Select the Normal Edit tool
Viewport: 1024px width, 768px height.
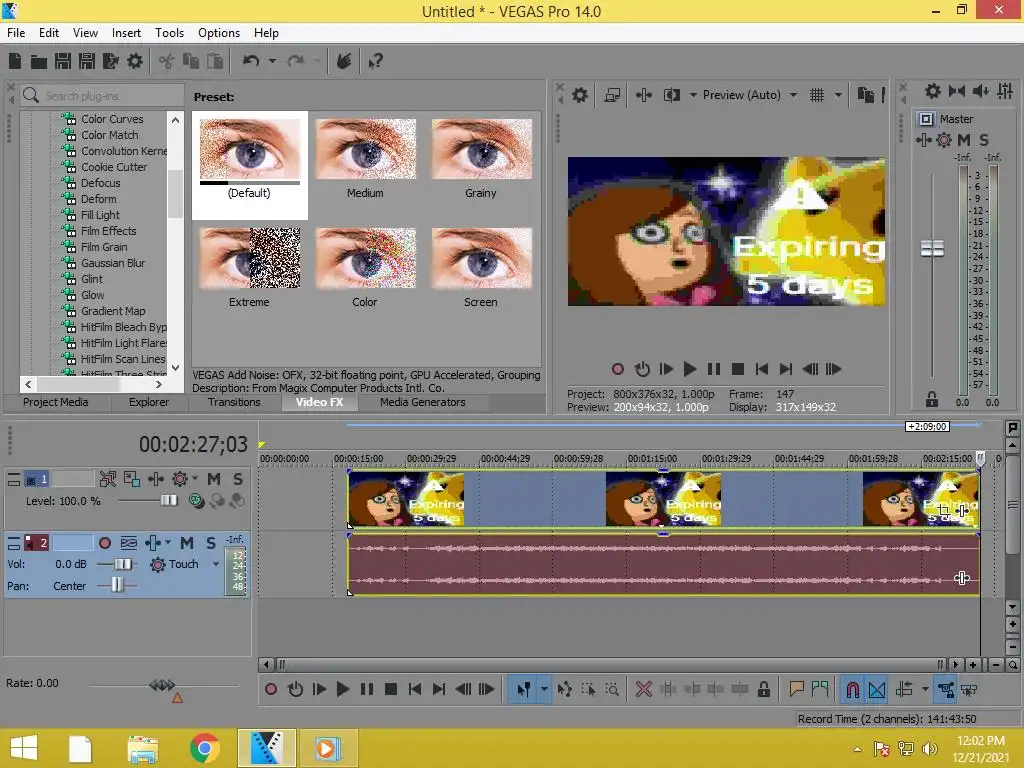524,690
